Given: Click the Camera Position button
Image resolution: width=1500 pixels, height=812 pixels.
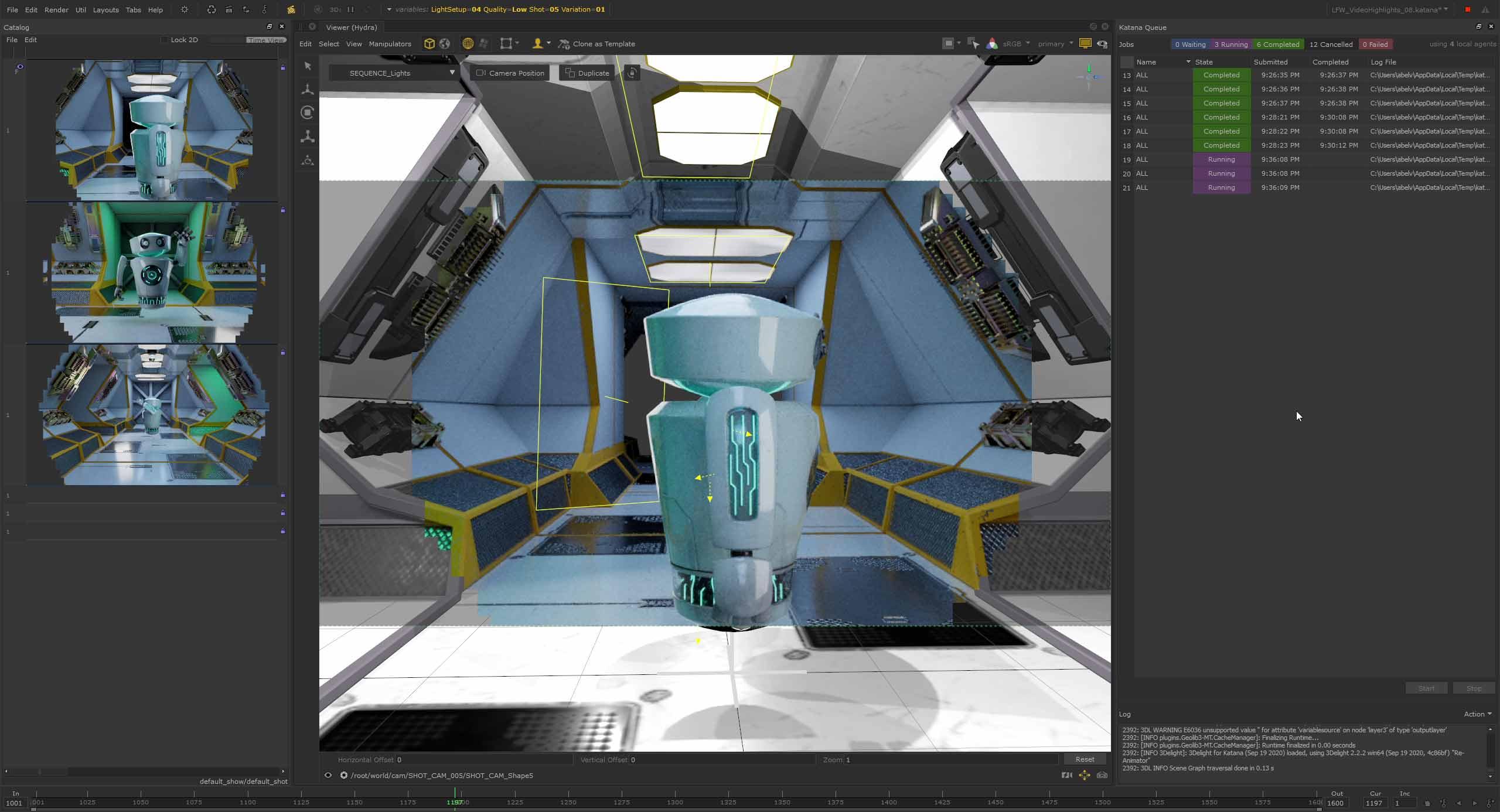Looking at the screenshot, I should [510, 73].
